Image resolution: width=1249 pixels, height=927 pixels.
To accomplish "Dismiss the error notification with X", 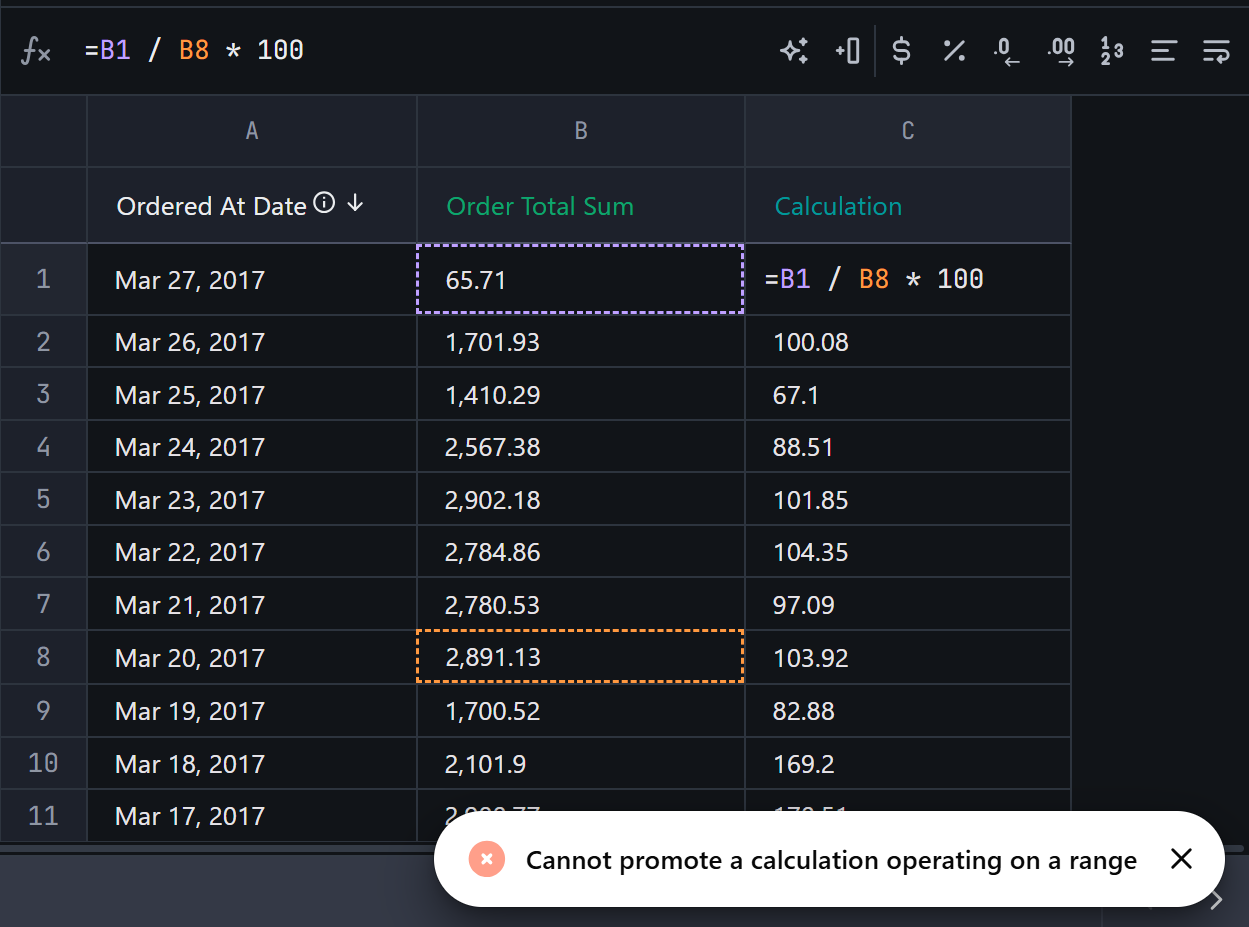I will click(x=1181, y=859).
